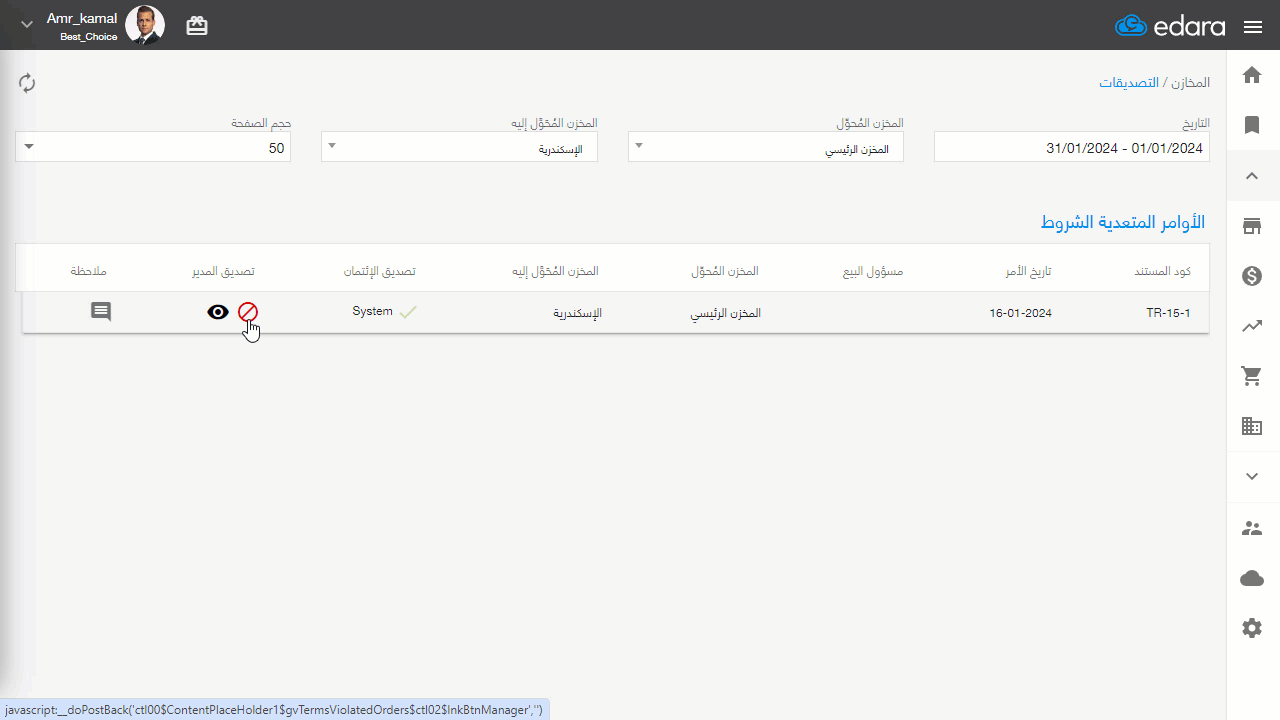Click the edara logo
The image size is (1280, 720).
click(x=1170, y=26)
